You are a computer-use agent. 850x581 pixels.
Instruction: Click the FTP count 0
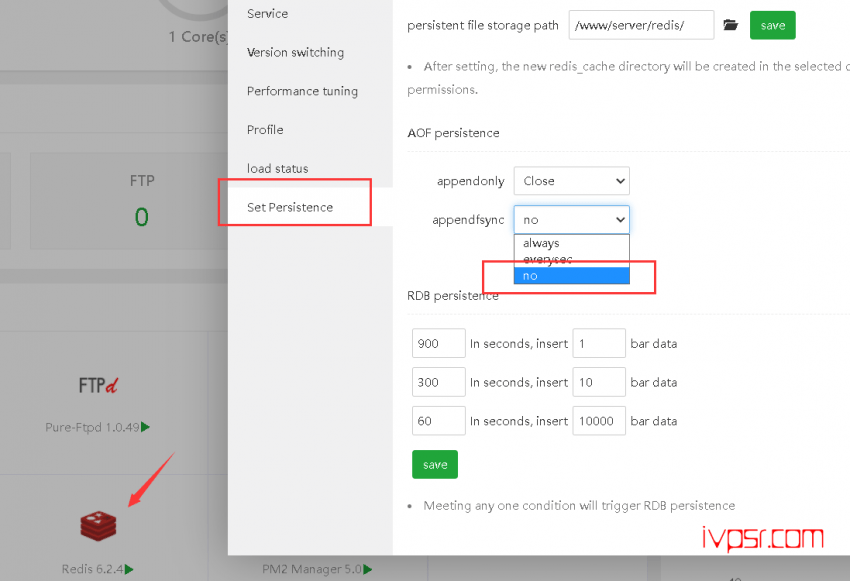[141, 217]
